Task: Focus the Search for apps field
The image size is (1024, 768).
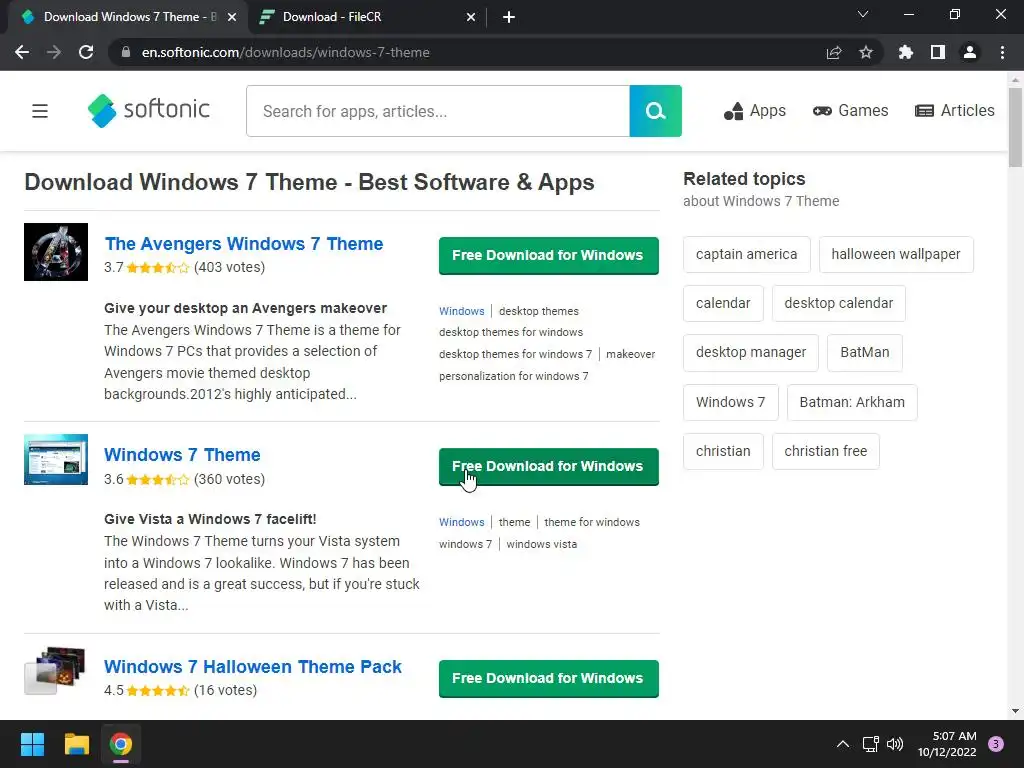Action: click(438, 111)
